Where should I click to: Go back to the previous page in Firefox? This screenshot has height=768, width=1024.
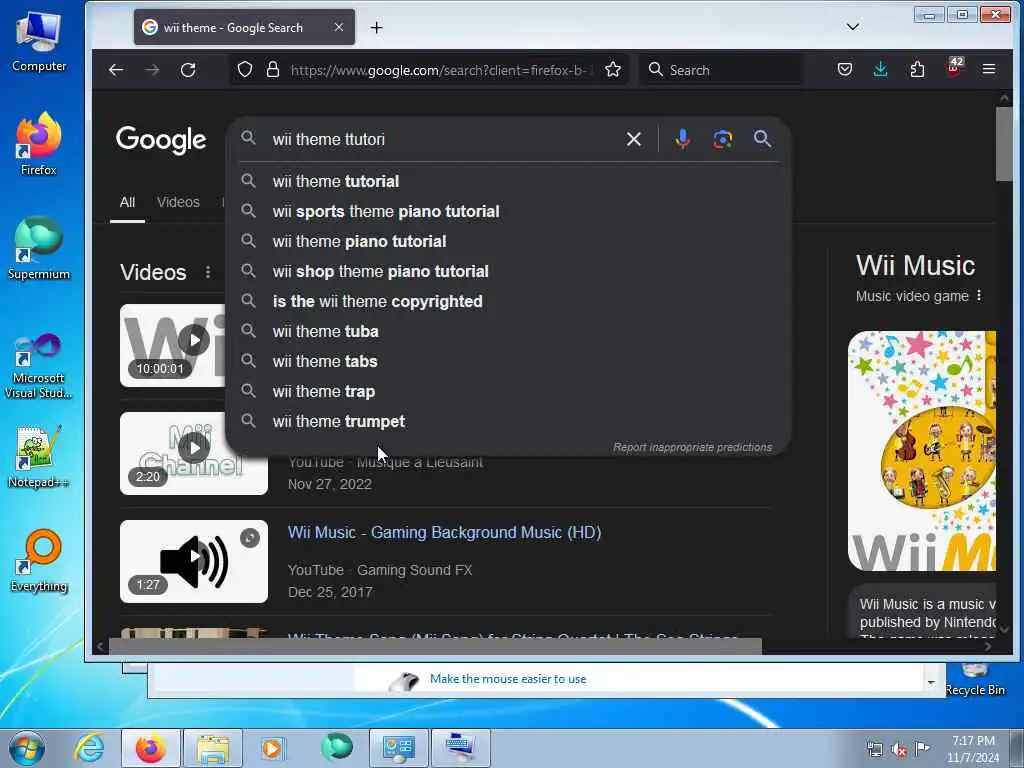[116, 70]
